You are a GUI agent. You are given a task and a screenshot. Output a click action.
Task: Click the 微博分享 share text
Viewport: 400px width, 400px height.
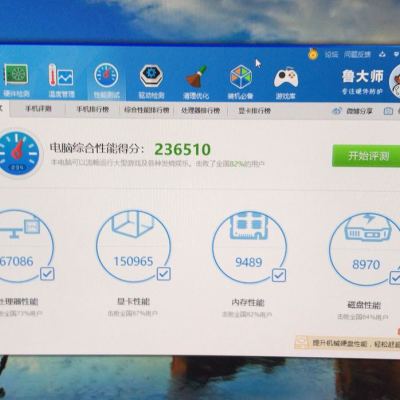(359, 111)
